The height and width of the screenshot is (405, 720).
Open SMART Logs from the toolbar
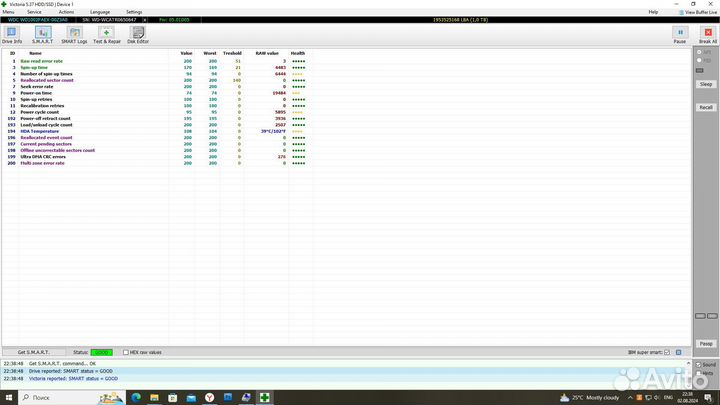[x=74, y=35]
